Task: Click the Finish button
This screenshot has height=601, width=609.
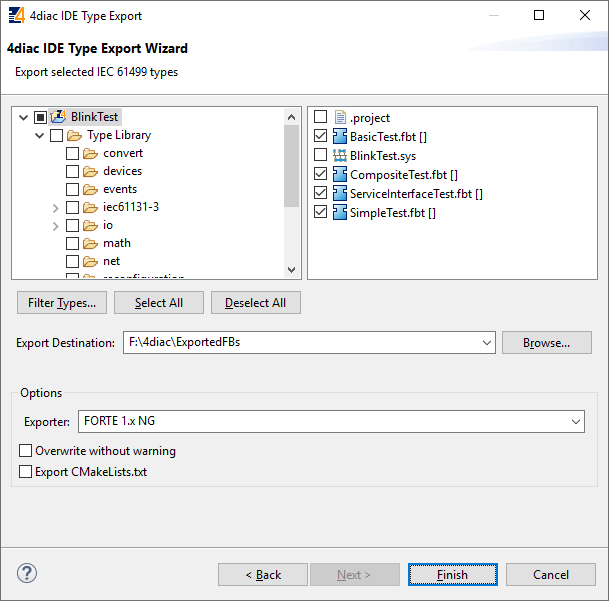Action: [452, 574]
